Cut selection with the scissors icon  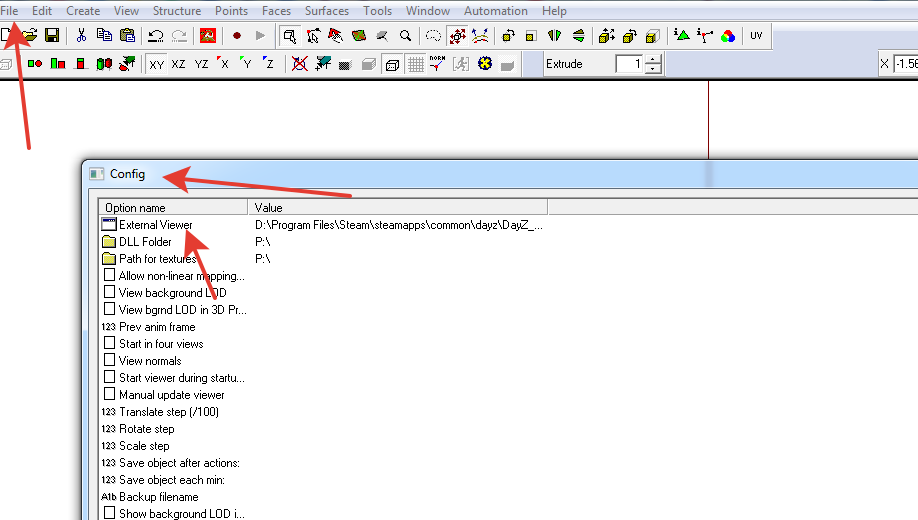pos(81,36)
